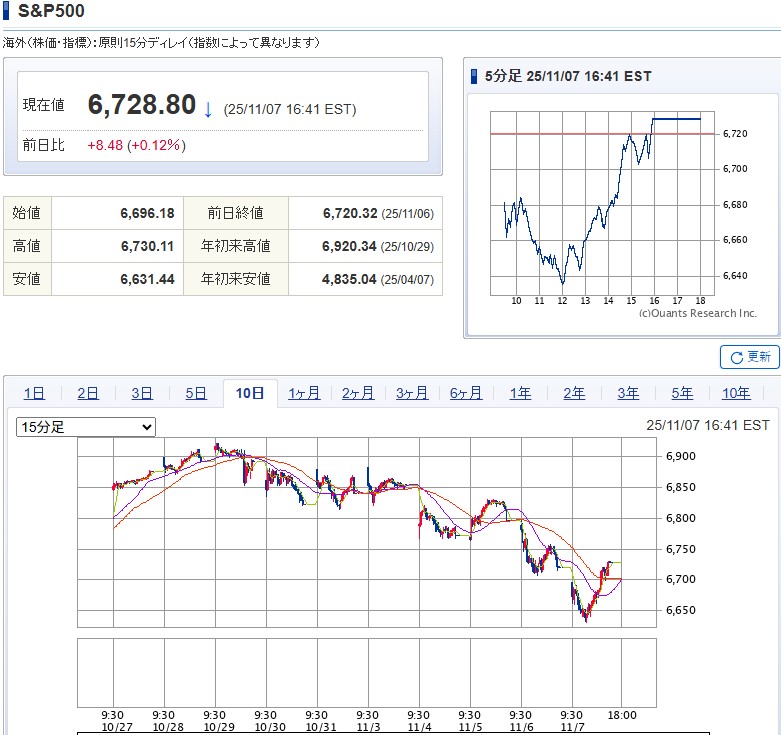View the 3年 chart range
Screen dimensions: 781x735
pyautogui.click(x=628, y=394)
